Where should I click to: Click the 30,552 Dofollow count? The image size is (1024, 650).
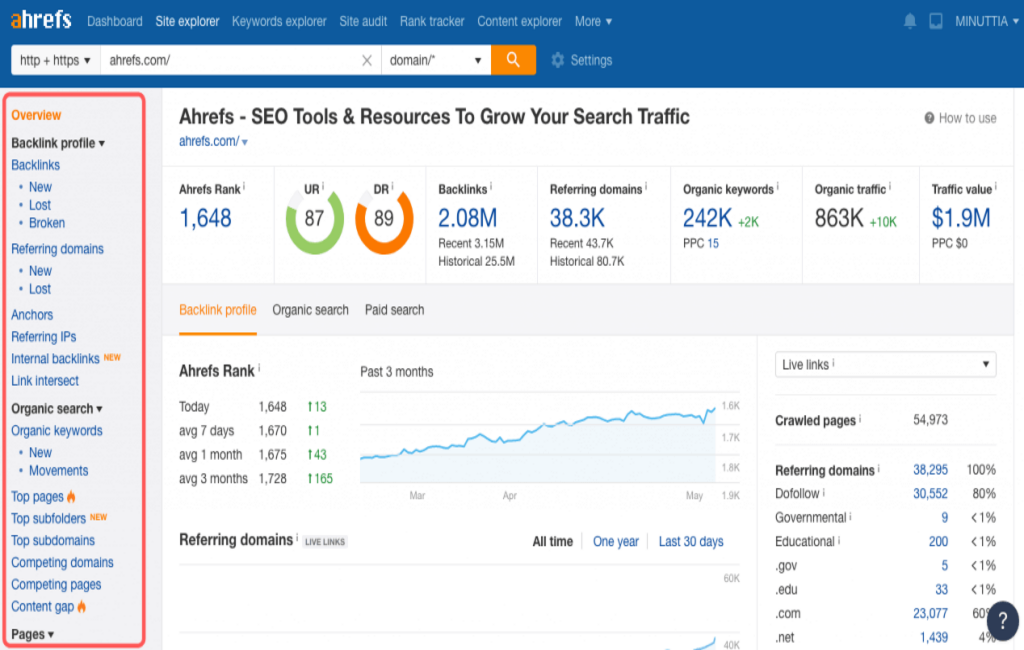pyautogui.click(x=930, y=494)
